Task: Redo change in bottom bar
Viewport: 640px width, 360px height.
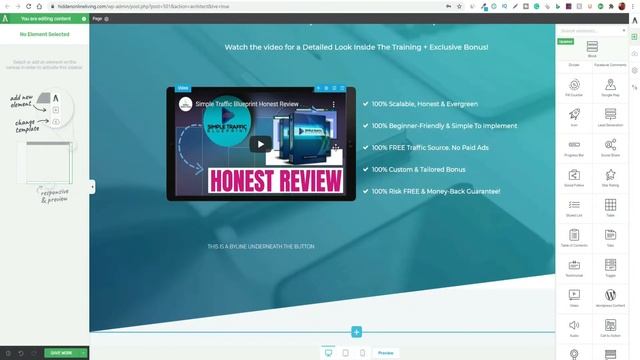Action: (x=33, y=353)
